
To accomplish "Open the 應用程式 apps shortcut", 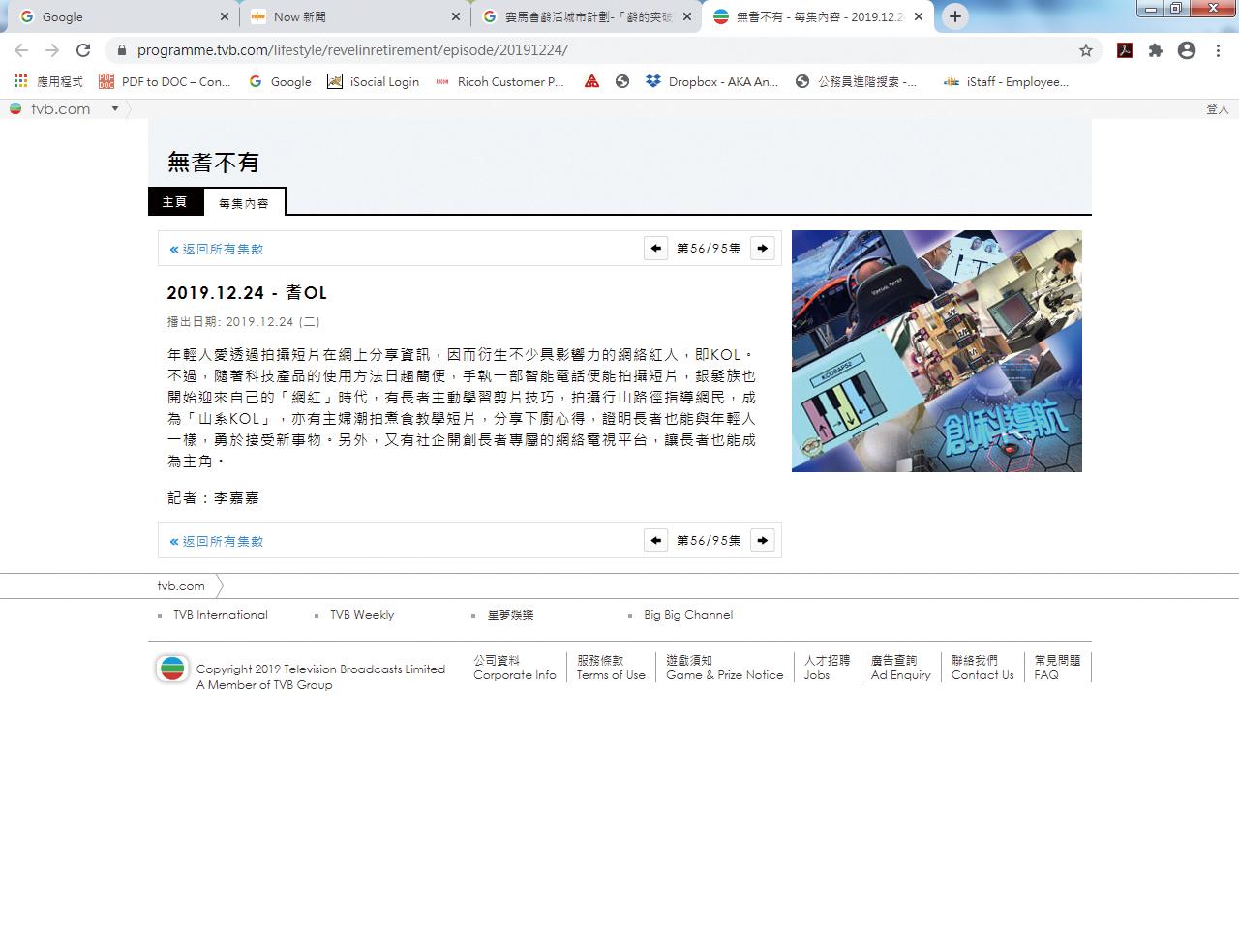I will pyautogui.click(x=48, y=82).
